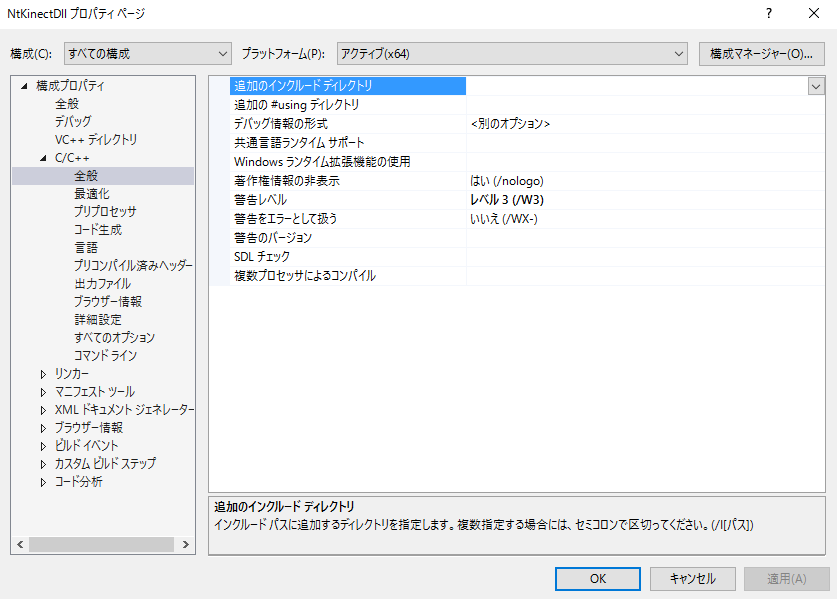Open コマンド ライン page
Image resolution: width=837 pixels, height=599 pixels.
click(105, 356)
